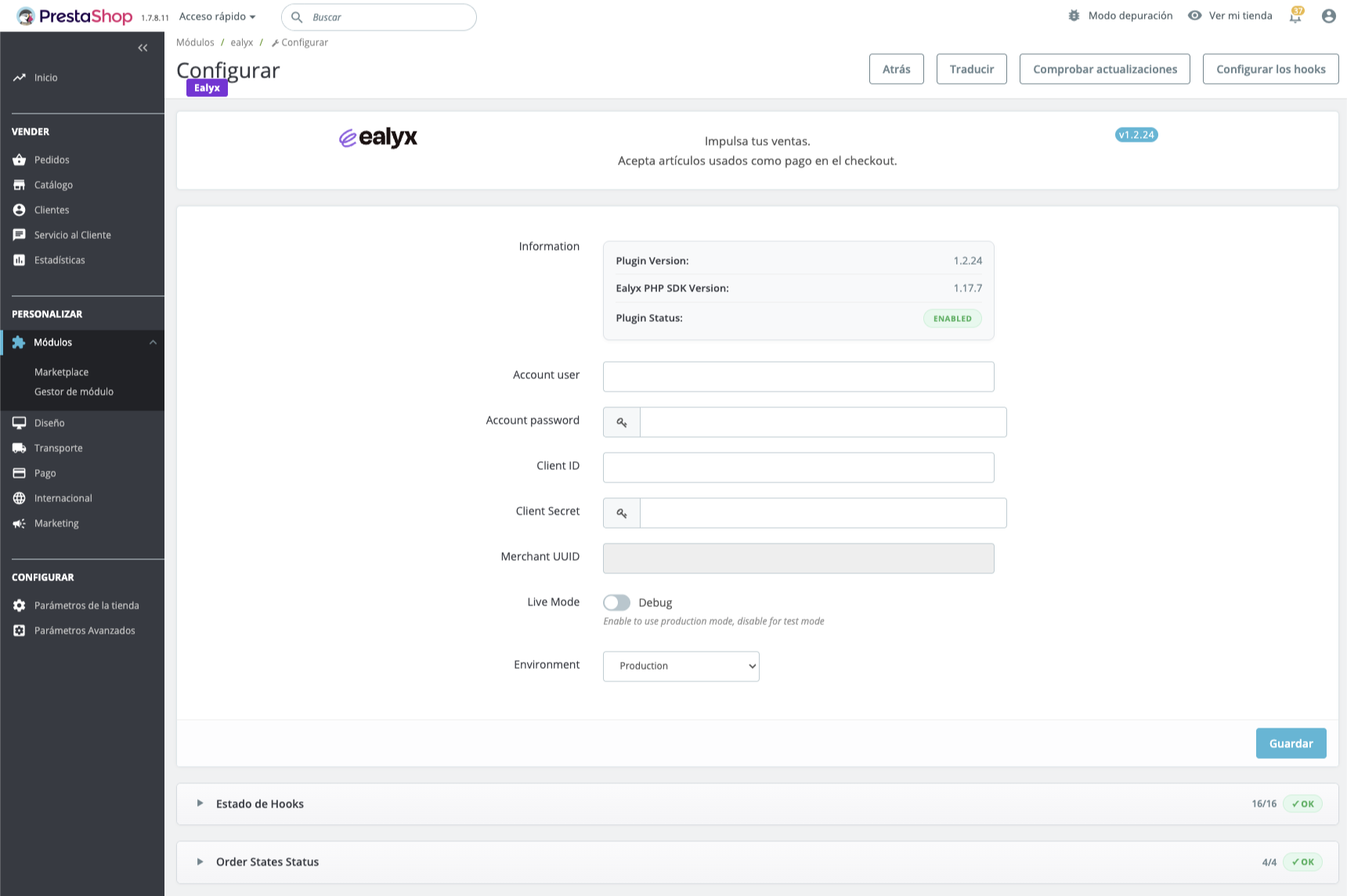The height and width of the screenshot is (896, 1347).
Task: Expand the Order States Status section
Action: tap(267, 862)
